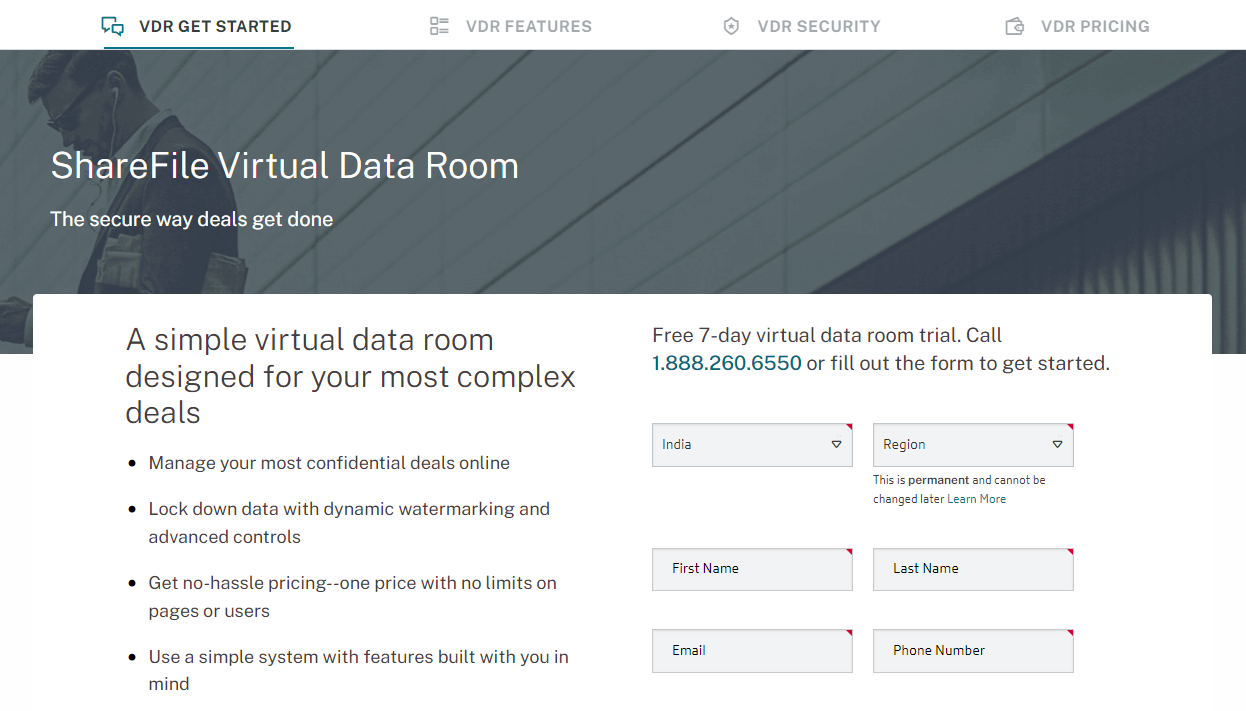1246x711 pixels.
Task: Click the Email input field
Action: (x=752, y=650)
